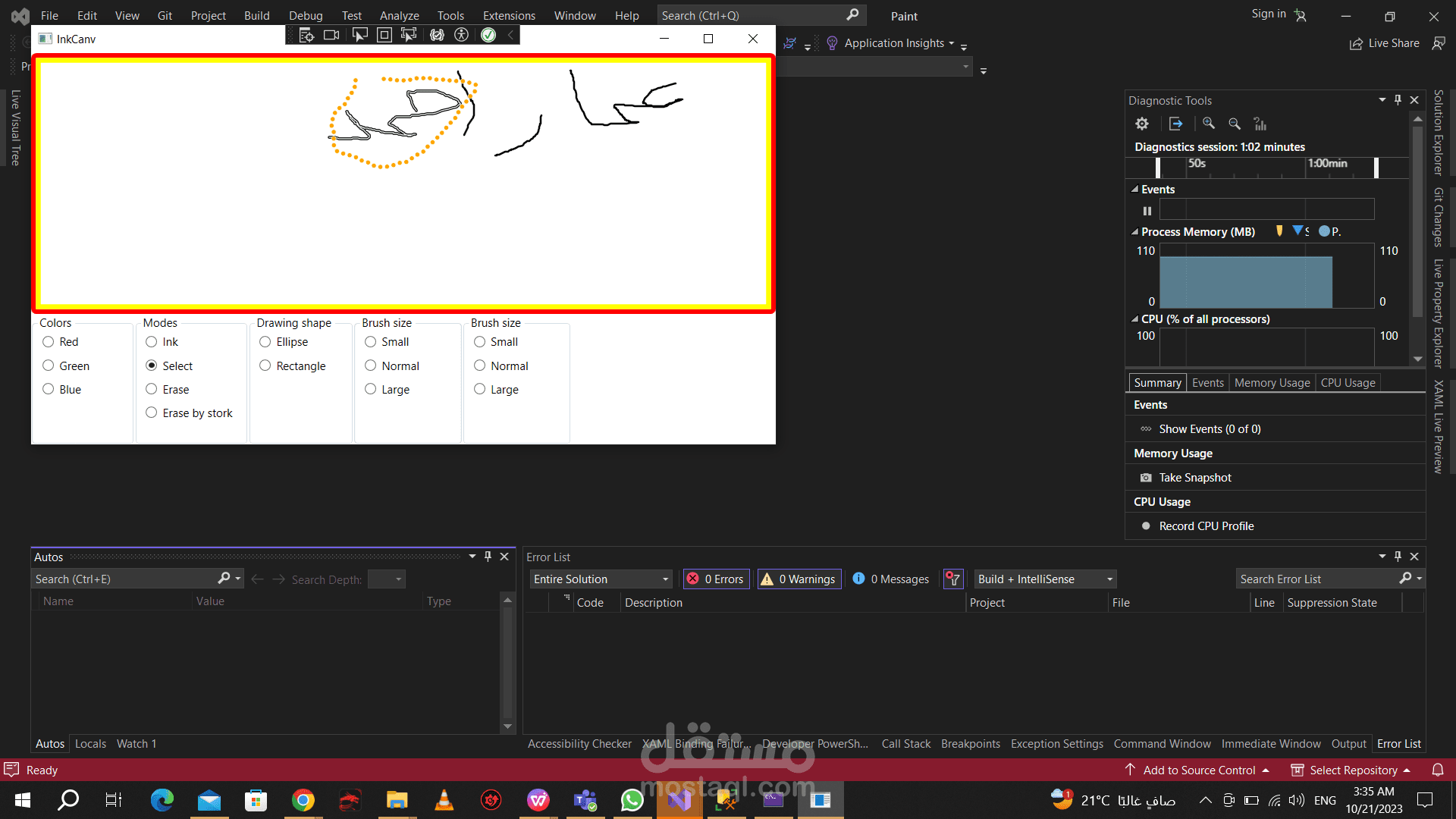
Task: Click Add to Source Control
Action: click(1197, 770)
